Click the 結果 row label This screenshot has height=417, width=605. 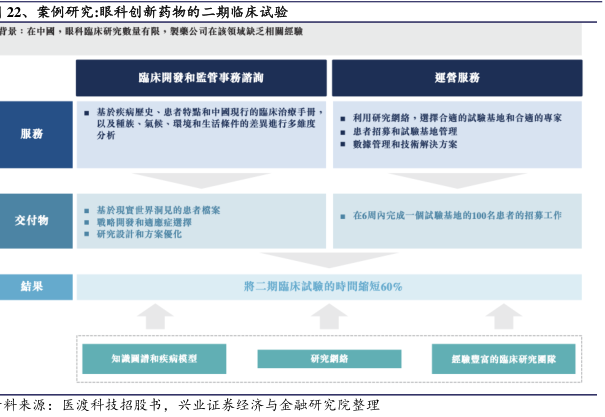click(32, 286)
